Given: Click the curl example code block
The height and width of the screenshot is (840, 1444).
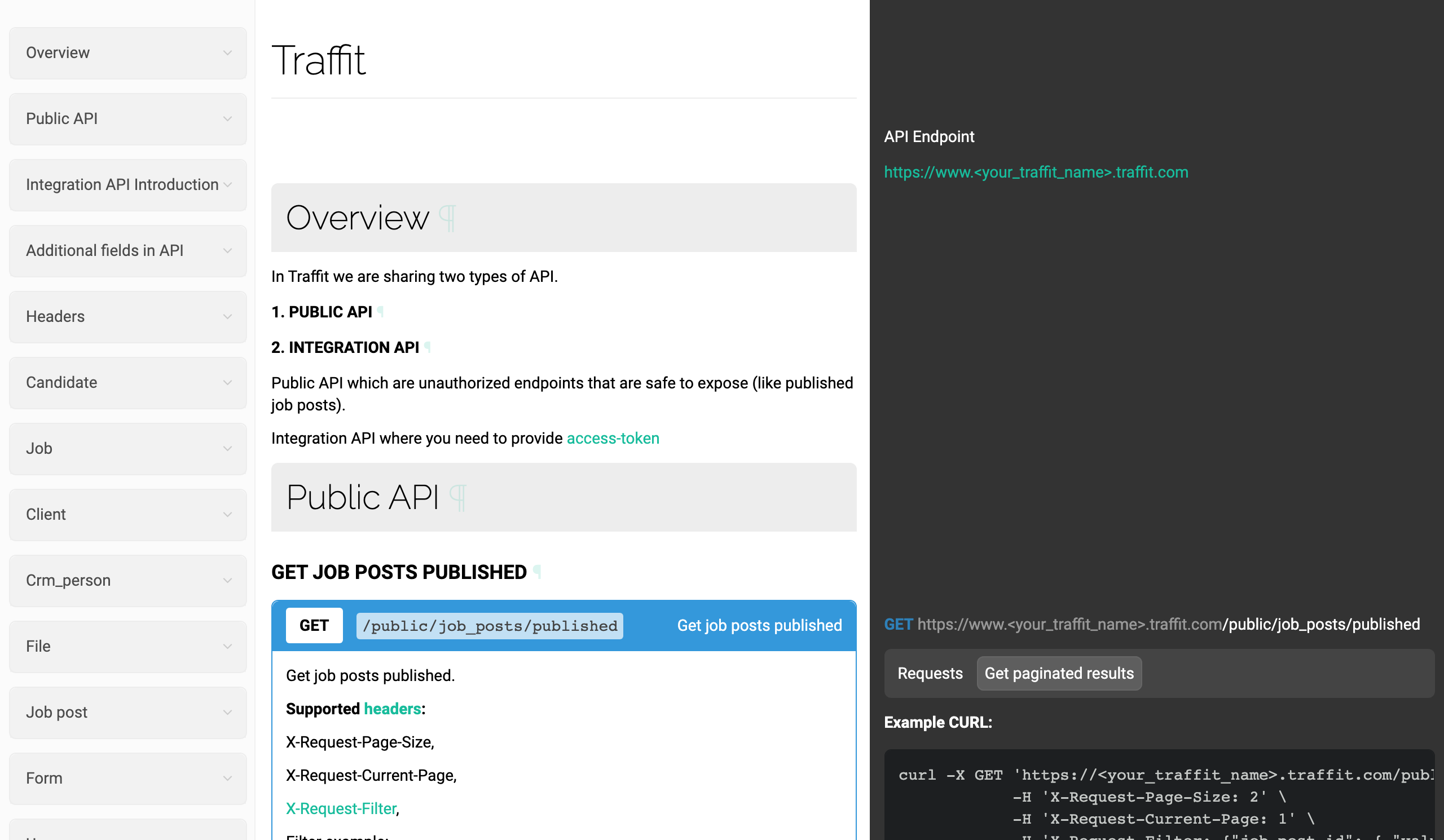Looking at the screenshot, I should click(x=1159, y=795).
